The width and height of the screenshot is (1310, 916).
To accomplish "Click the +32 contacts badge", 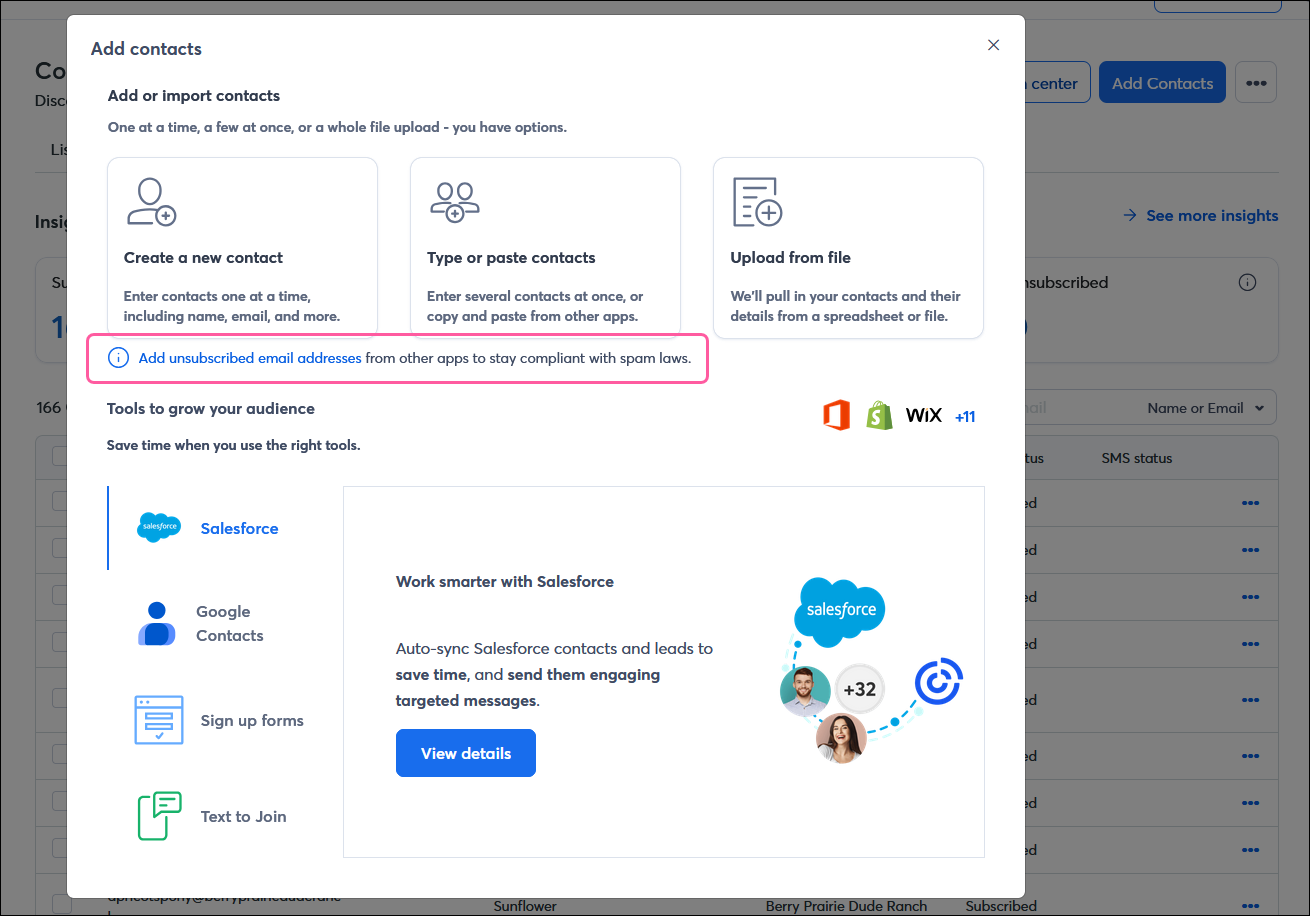I will pyautogui.click(x=860, y=689).
